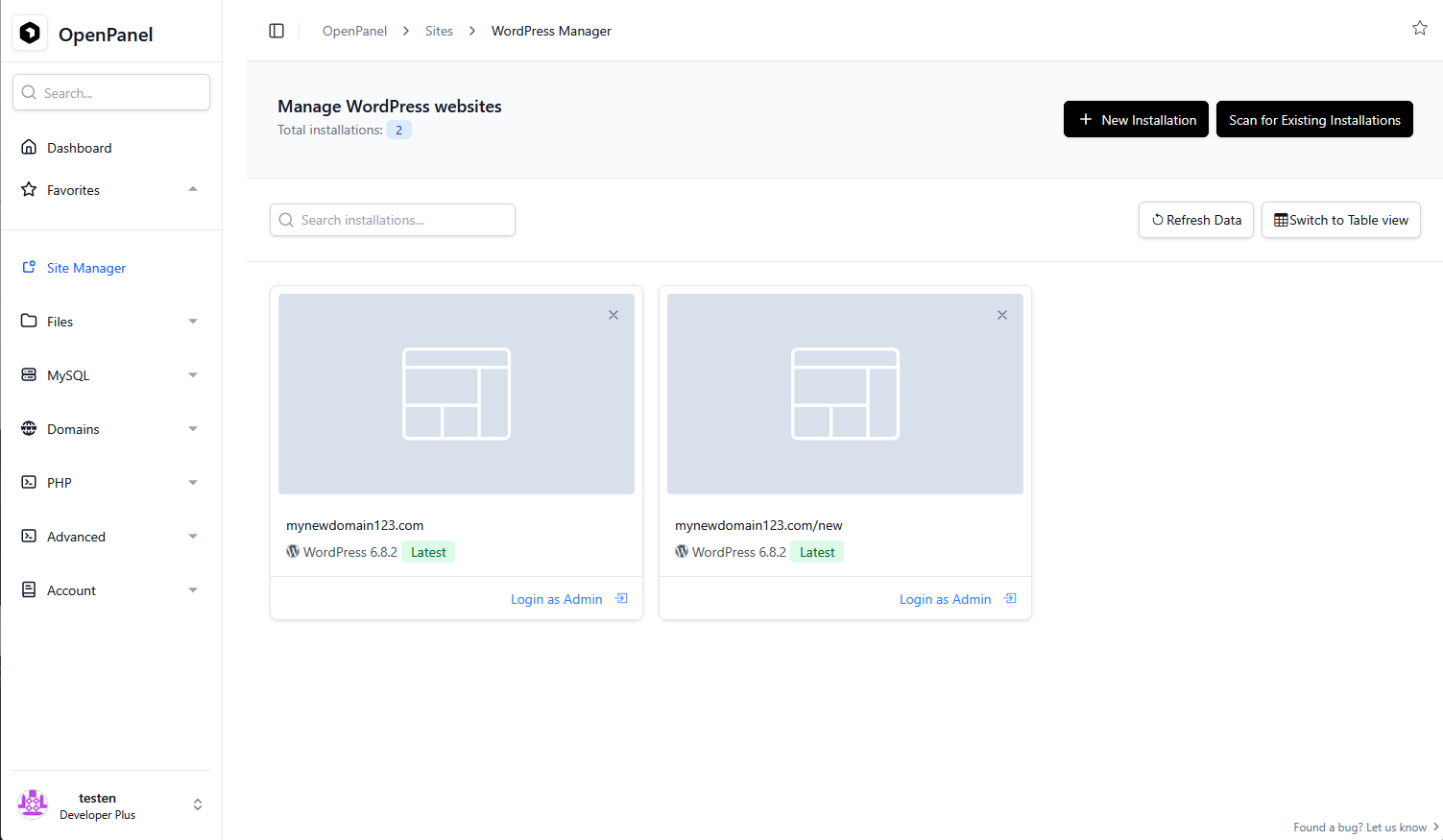Click the Favorites star icon in sidebar
Image resolution: width=1443 pixels, height=840 pixels.
click(29, 189)
